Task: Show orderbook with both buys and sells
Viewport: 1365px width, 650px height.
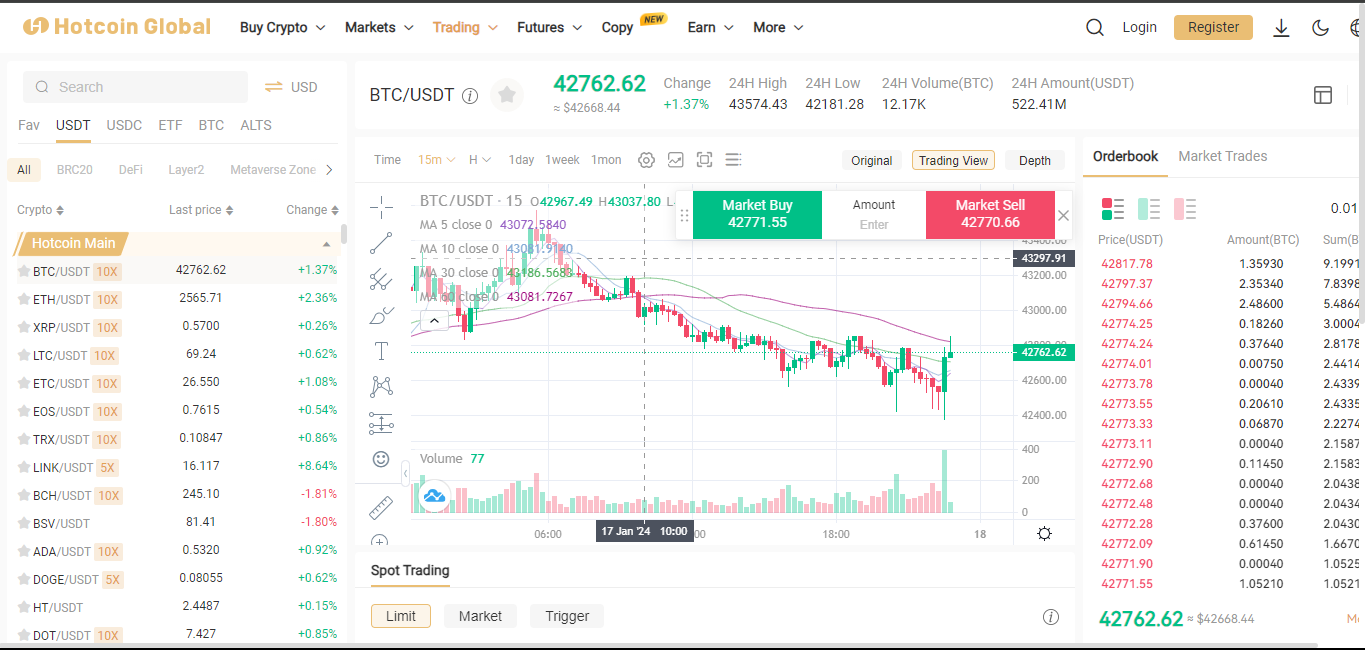Action: (x=1113, y=209)
